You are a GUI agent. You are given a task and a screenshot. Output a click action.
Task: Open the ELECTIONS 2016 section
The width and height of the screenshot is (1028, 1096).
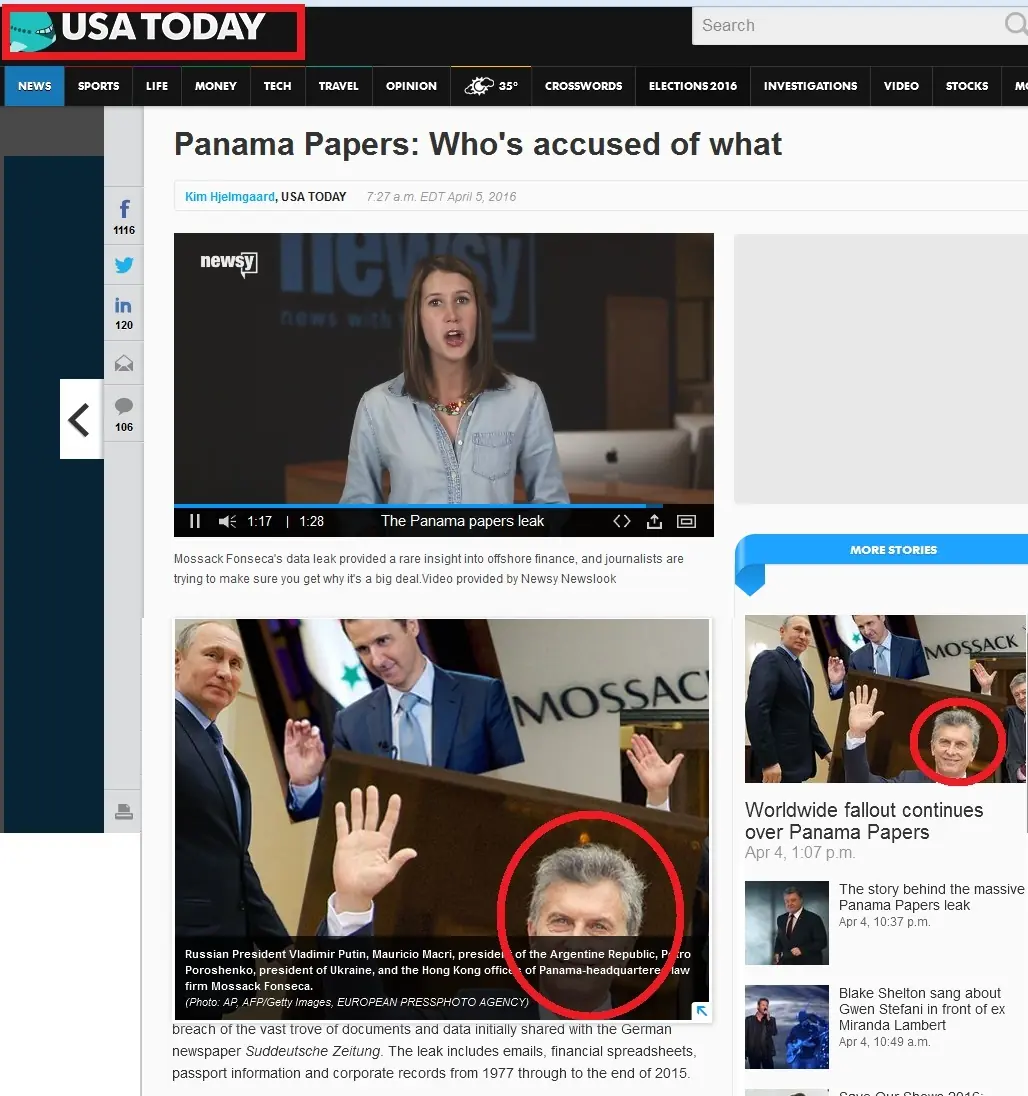[693, 86]
